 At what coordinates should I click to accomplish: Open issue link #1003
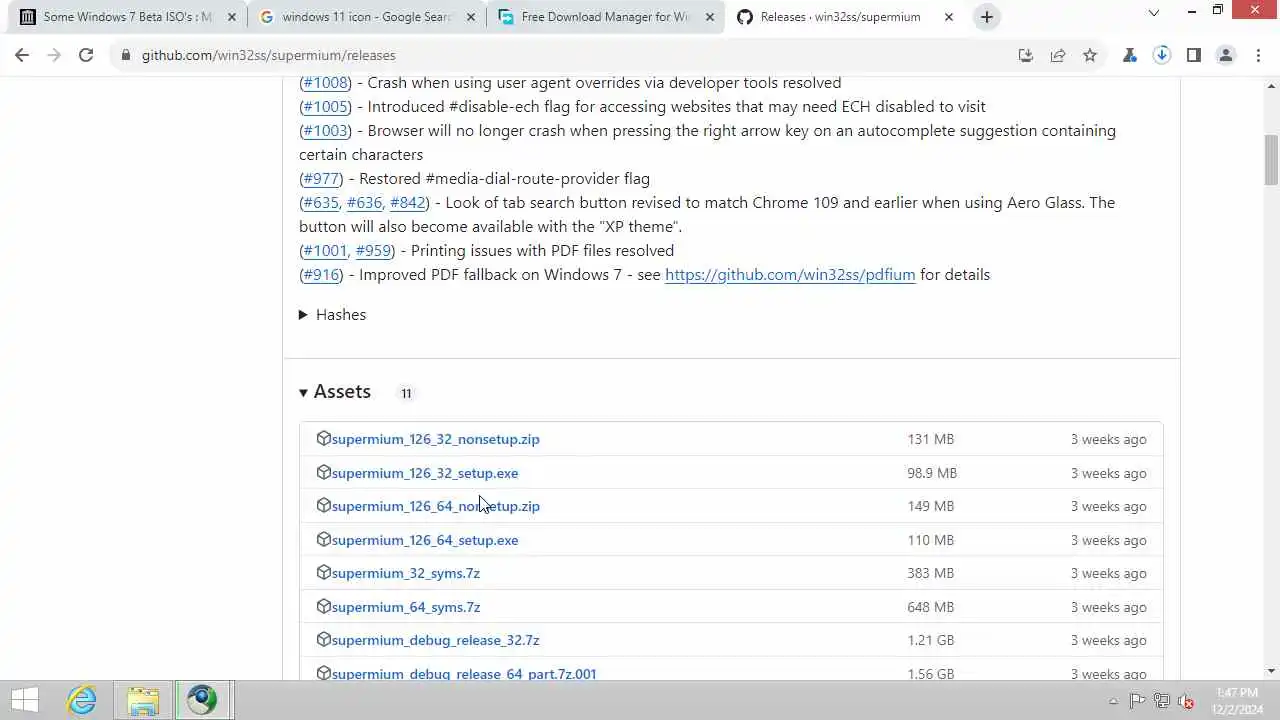[326, 131]
